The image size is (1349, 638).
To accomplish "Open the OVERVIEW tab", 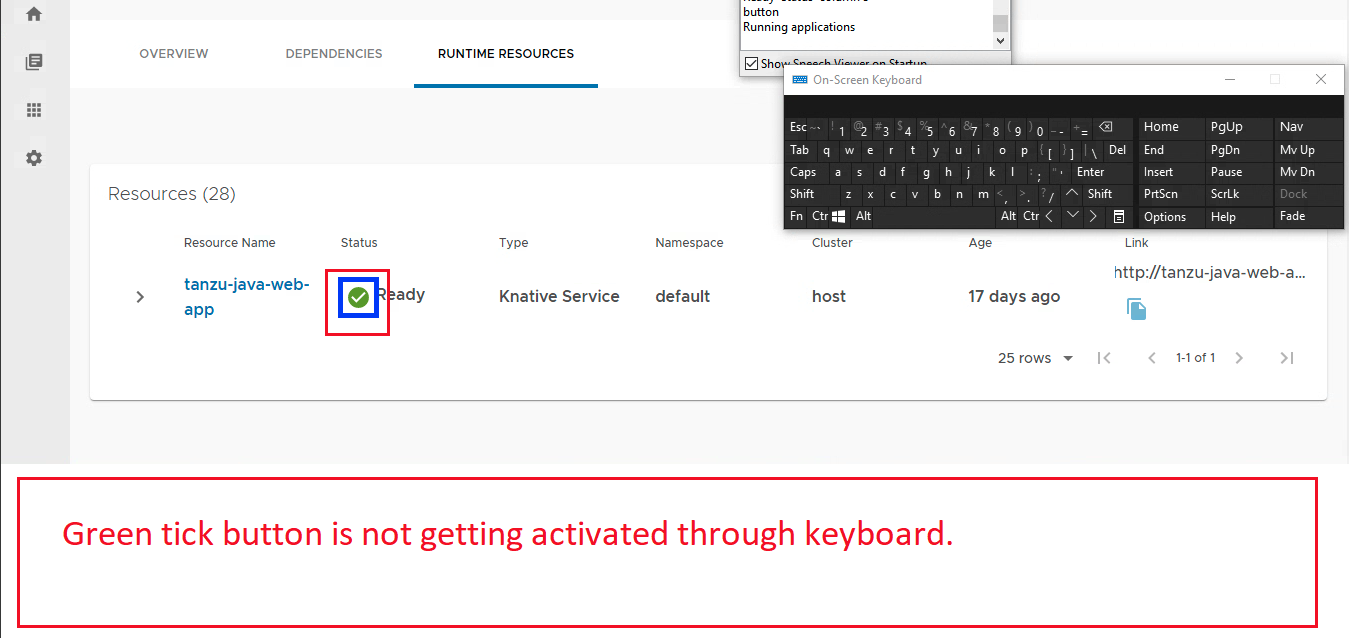I will click(173, 53).
